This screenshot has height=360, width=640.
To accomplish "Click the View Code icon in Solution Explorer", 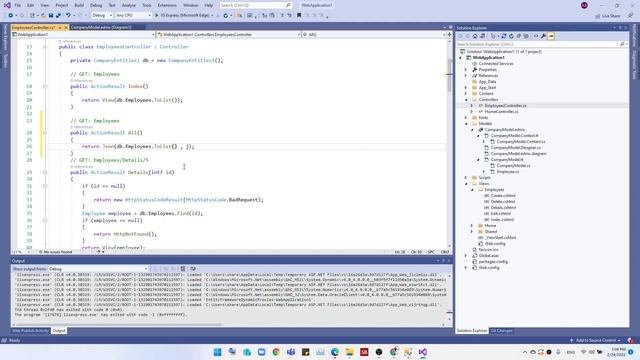I will click(x=536, y=36).
